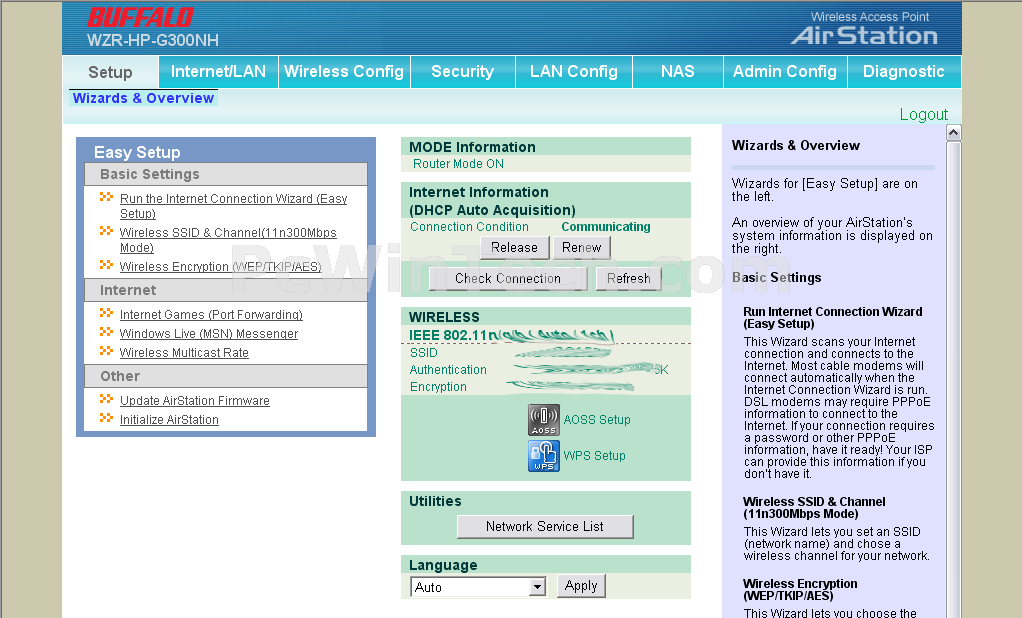The height and width of the screenshot is (618, 1022).
Task: Click the arrow icon beside Wireless Multicast Rate
Action: (106, 352)
